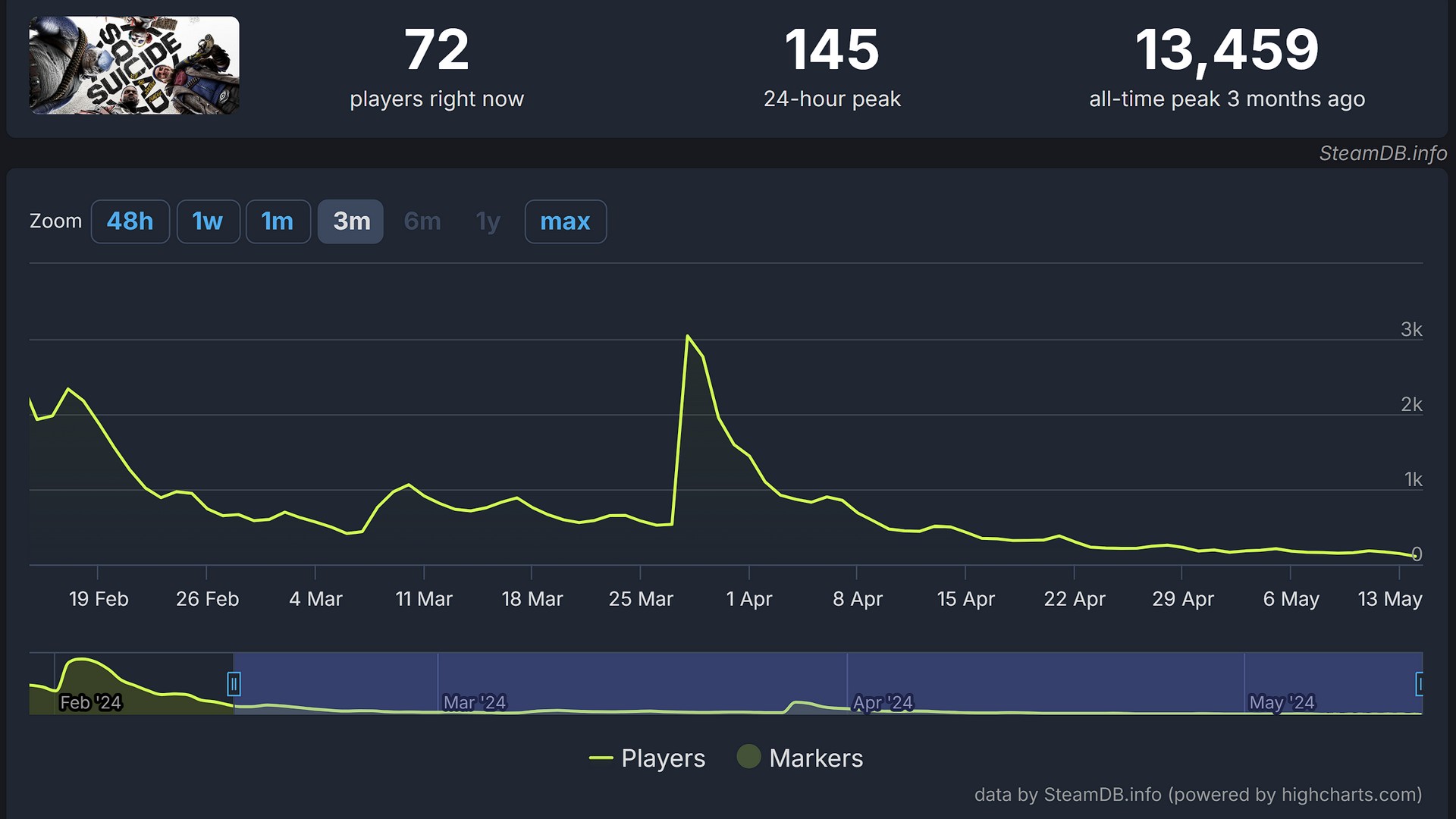Click the SteamDB.info watermark text
The height and width of the screenshot is (819, 1456).
(x=1382, y=153)
